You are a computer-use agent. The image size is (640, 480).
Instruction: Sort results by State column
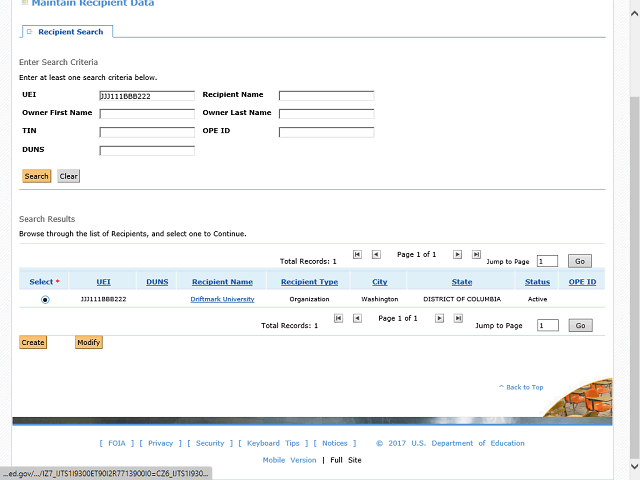pos(462,282)
